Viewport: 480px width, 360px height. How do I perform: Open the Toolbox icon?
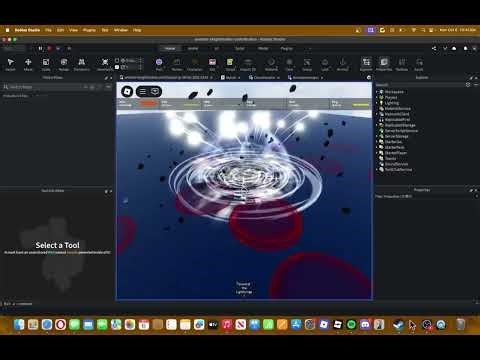402,62
